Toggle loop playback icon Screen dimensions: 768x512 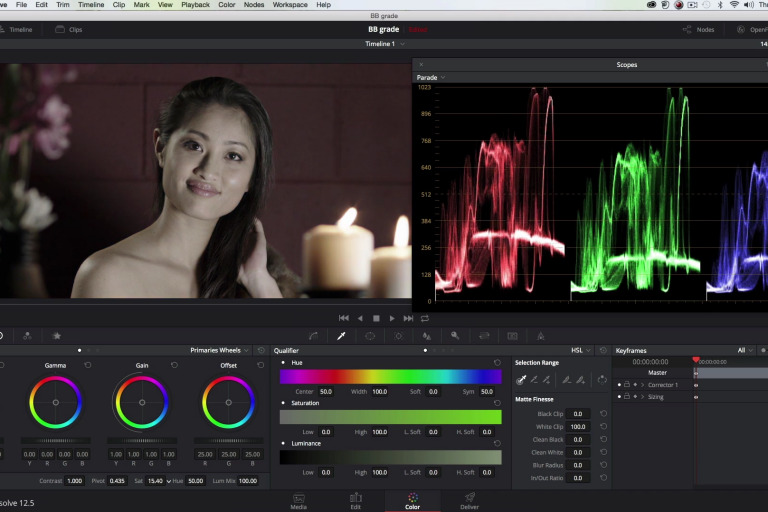pyautogui.click(x=425, y=318)
